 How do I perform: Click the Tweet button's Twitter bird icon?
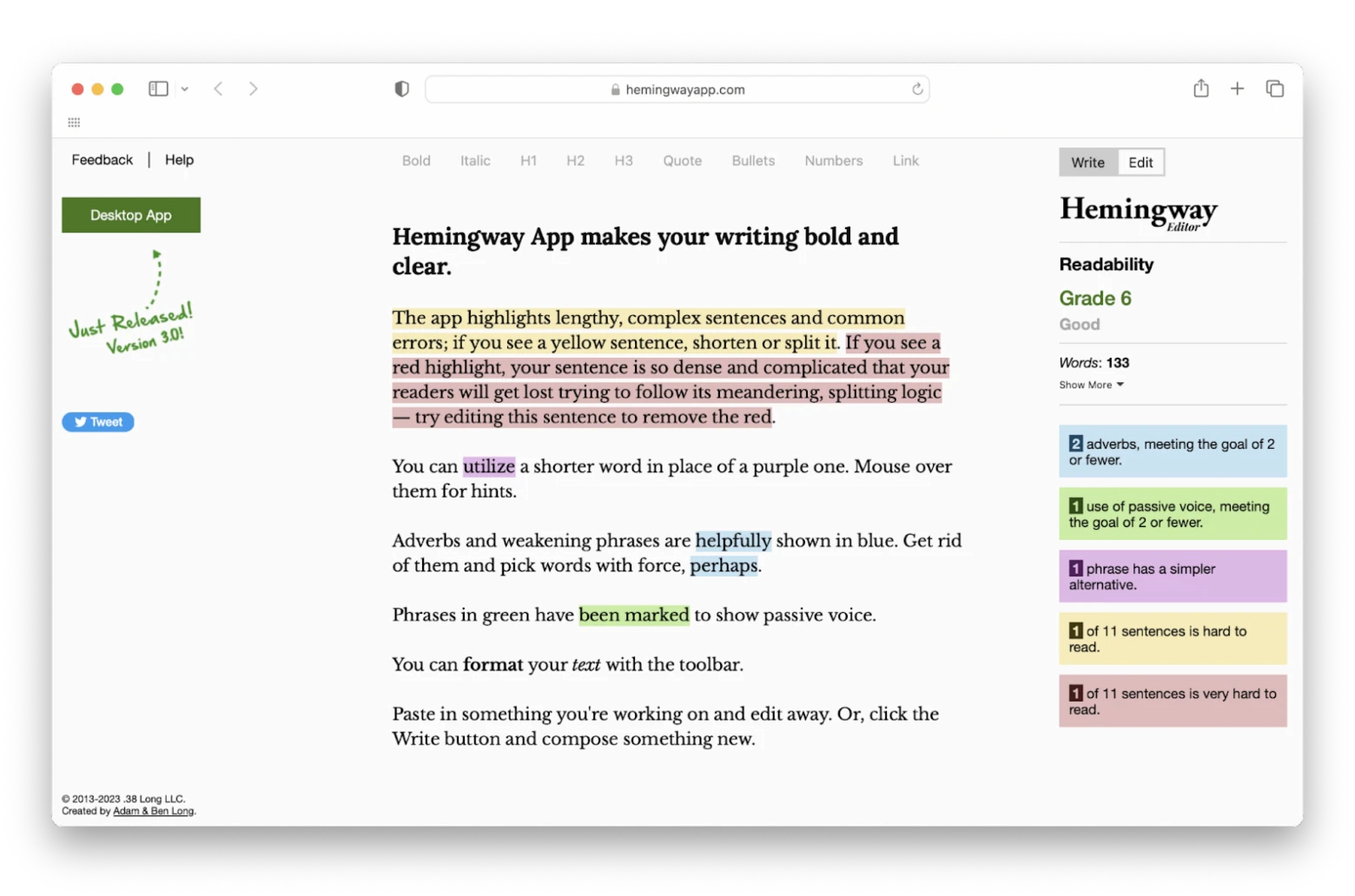click(x=80, y=422)
